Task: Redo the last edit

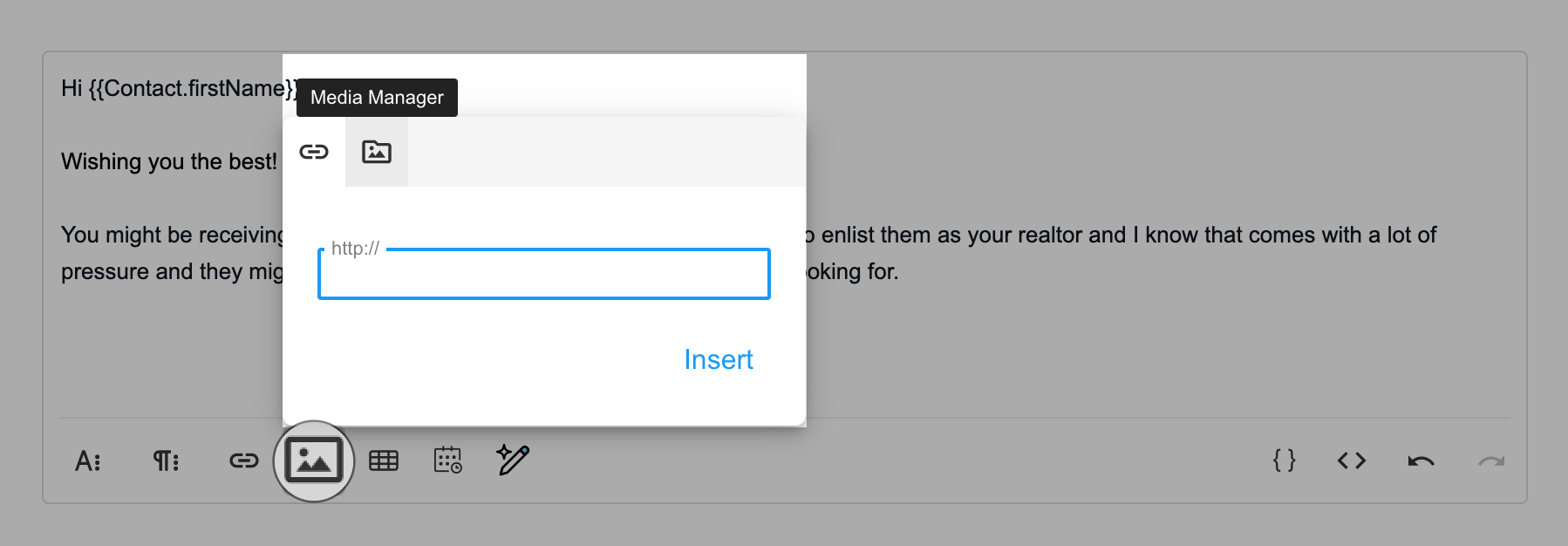Action: pos(1491,461)
